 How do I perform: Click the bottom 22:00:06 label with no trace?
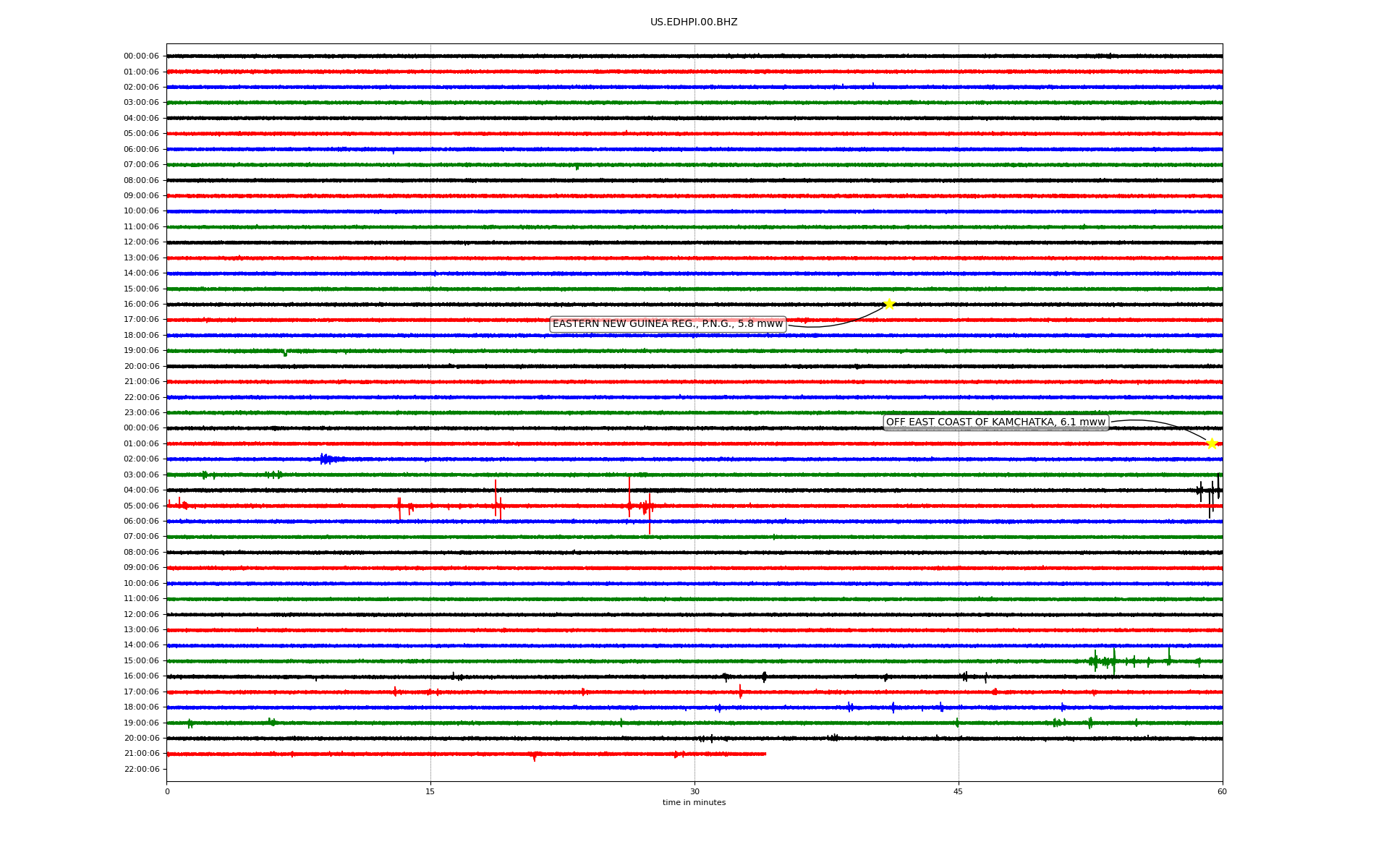coord(141,770)
